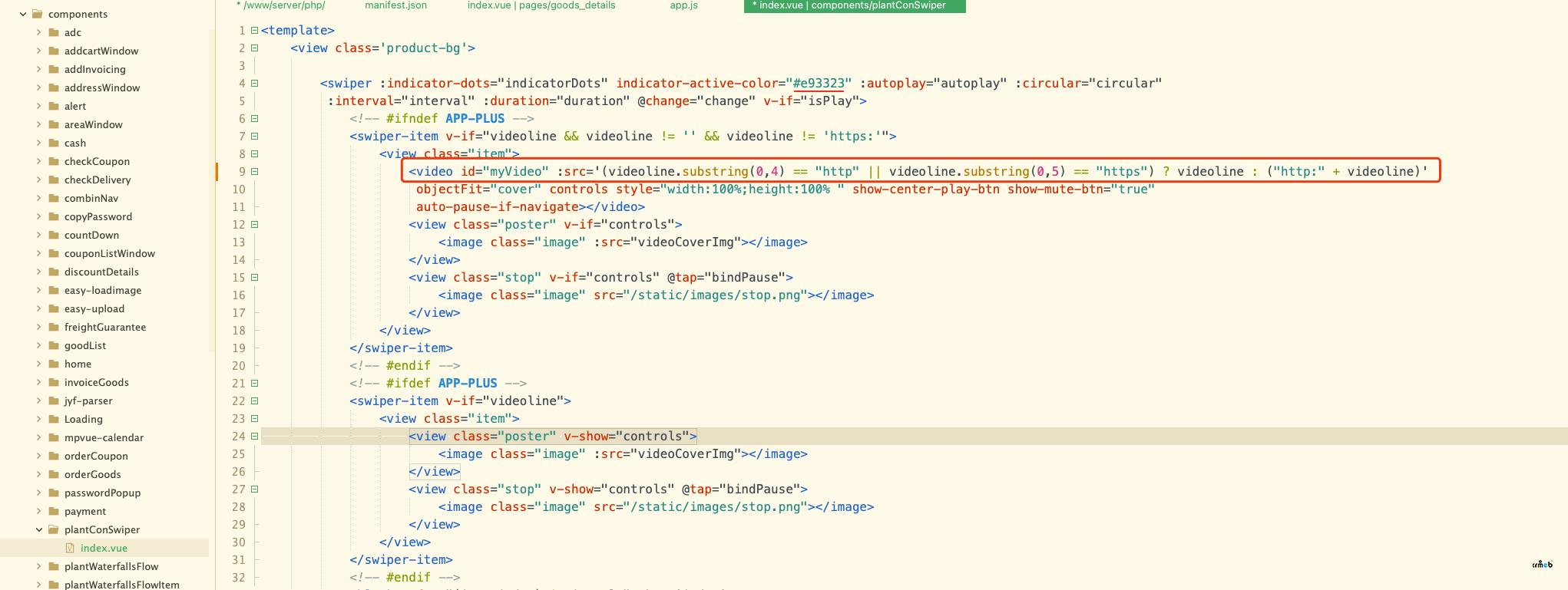Image resolution: width=1568 pixels, height=590 pixels.
Task: Click the folder icon of plantConSwiper
Action: click(54, 529)
